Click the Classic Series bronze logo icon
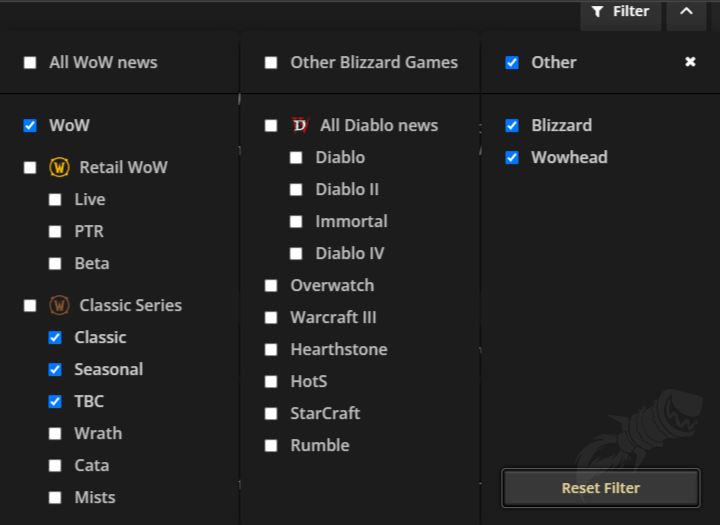The width and height of the screenshot is (720, 525). pyautogui.click(x=59, y=305)
